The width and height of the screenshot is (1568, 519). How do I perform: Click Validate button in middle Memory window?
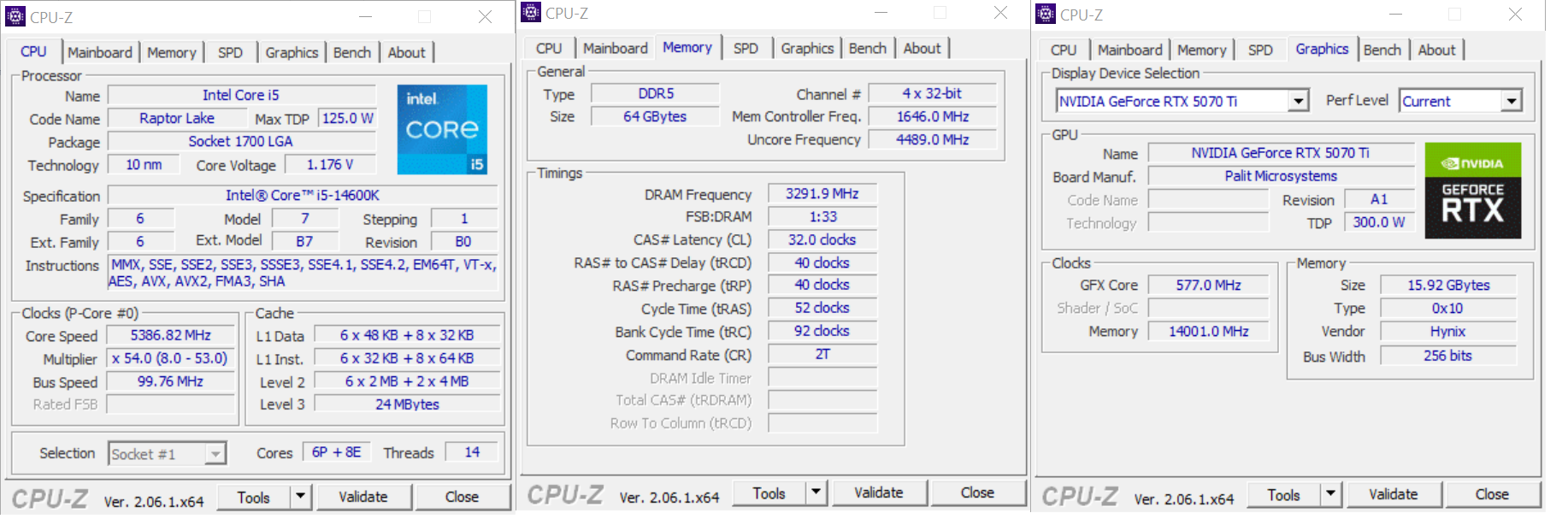[x=879, y=492]
